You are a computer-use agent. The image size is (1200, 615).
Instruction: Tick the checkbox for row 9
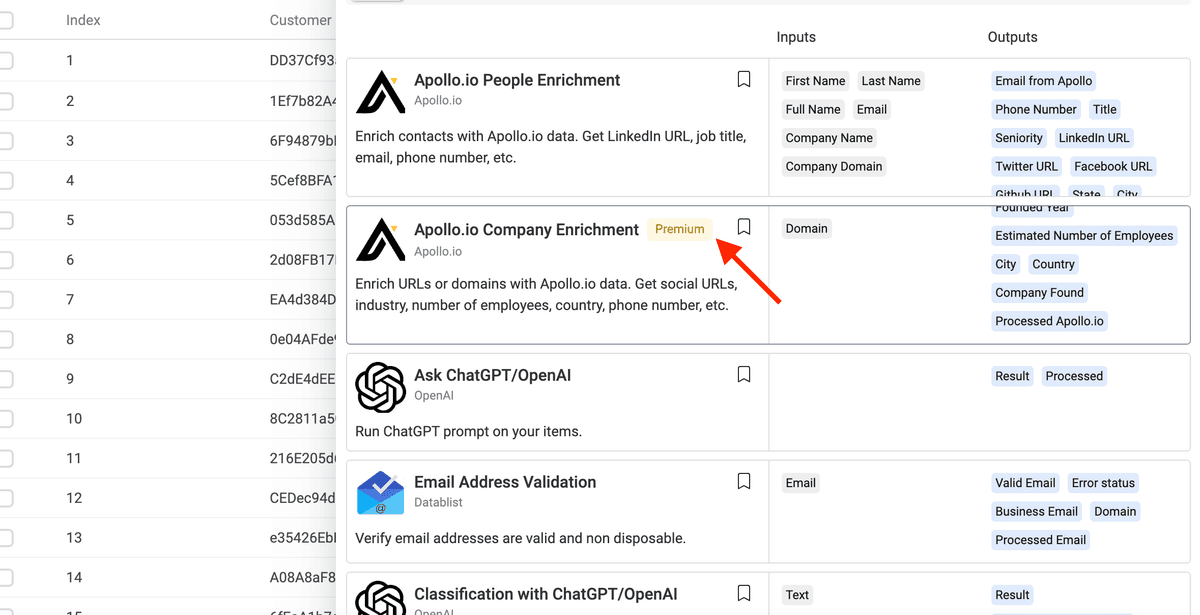coord(5,379)
